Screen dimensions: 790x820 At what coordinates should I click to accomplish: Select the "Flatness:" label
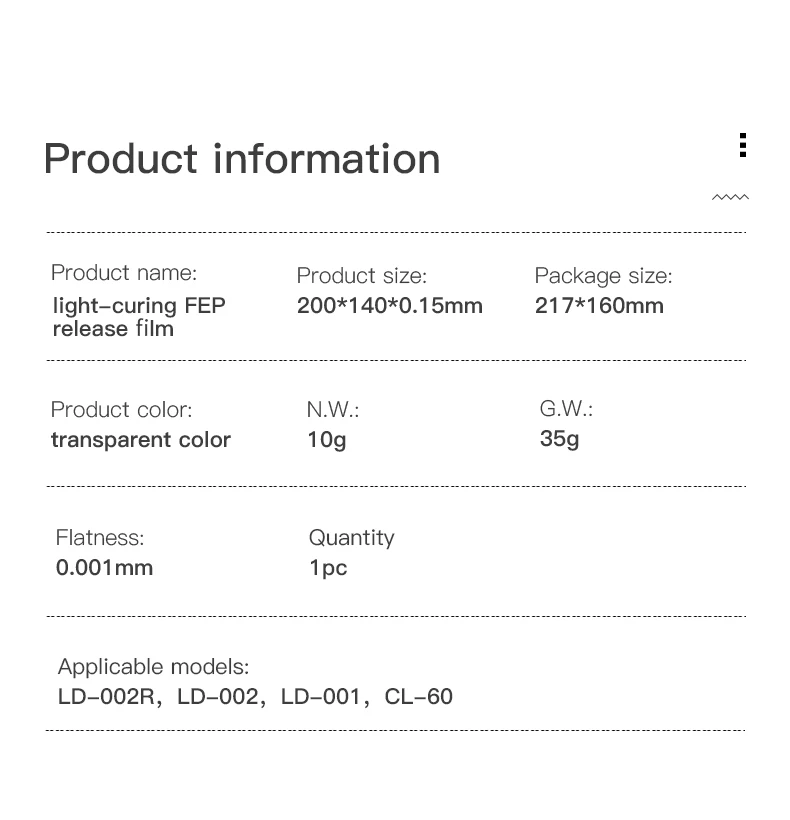[x=100, y=538]
